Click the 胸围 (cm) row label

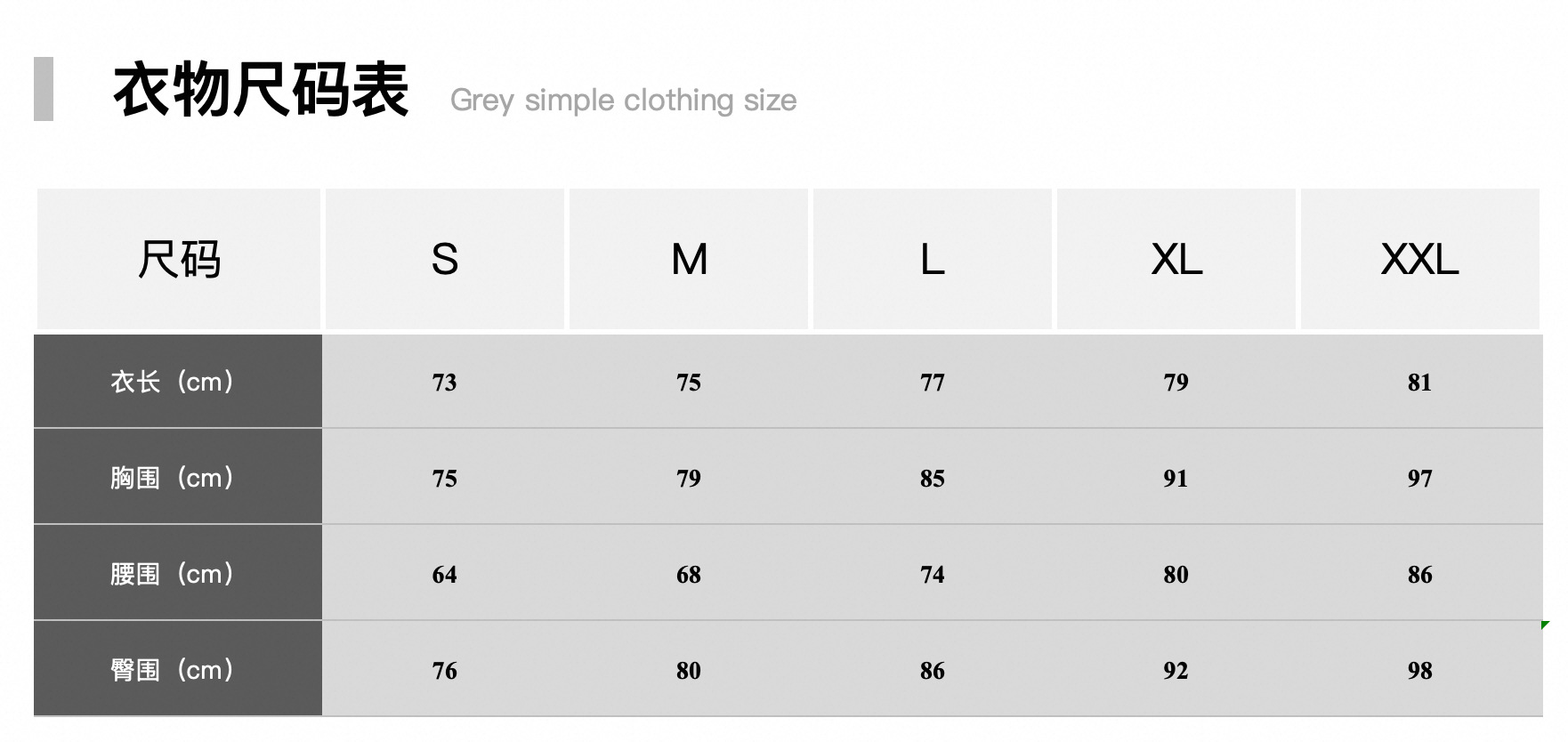pyautogui.click(x=173, y=478)
